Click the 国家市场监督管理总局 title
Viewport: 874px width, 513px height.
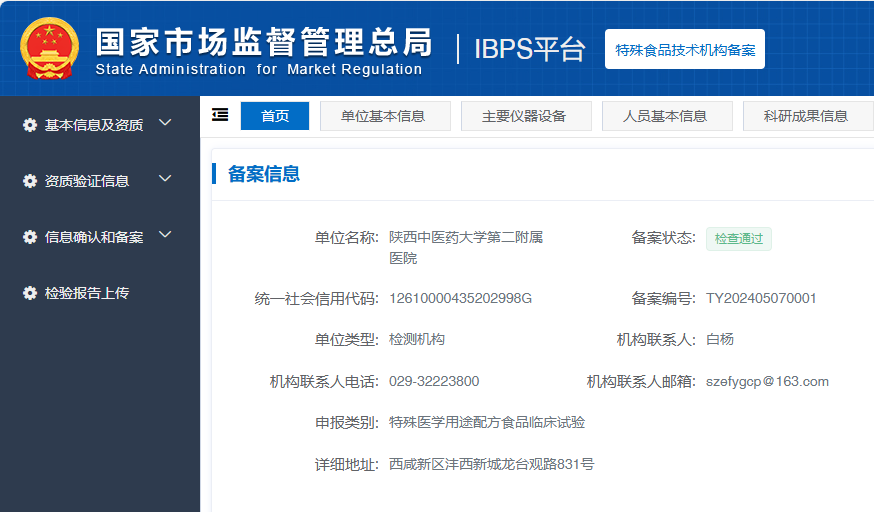(264, 42)
